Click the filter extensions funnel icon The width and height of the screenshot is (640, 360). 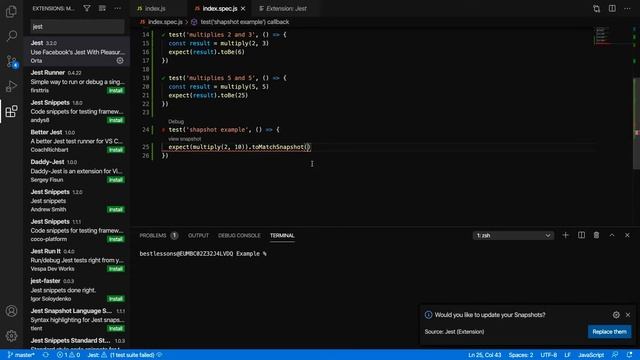pyautogui.click(x=87, y=8)
